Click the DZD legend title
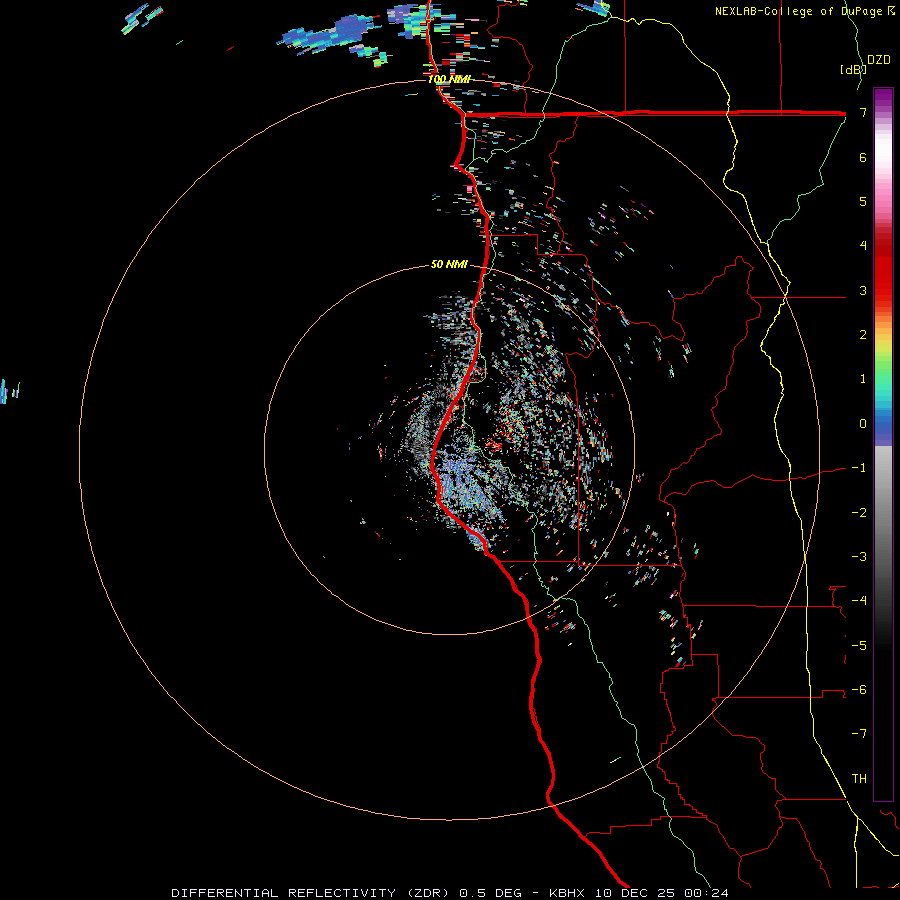This screenshot has width=900, height=900. tap(879, 60)
